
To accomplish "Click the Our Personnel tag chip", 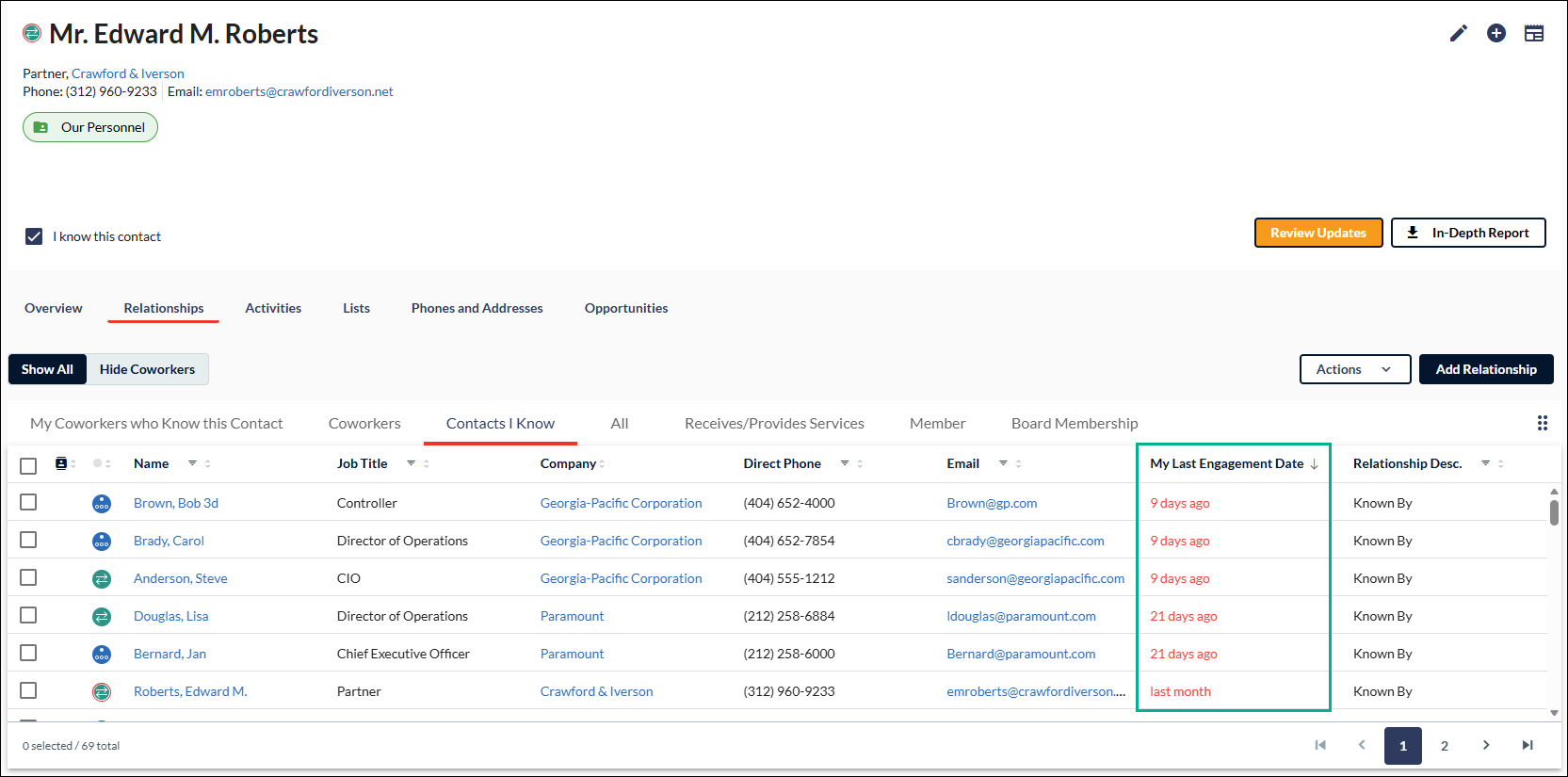I will [x=90, y=127].
